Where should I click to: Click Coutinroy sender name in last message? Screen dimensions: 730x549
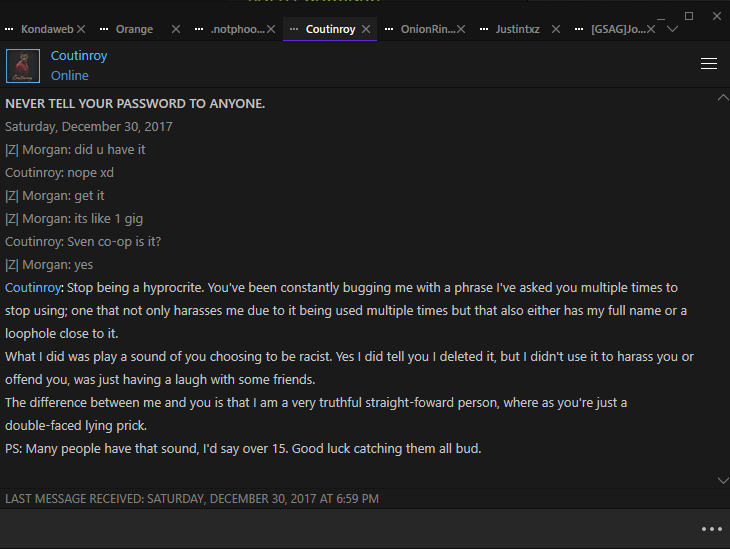click(x=33, y=288)
